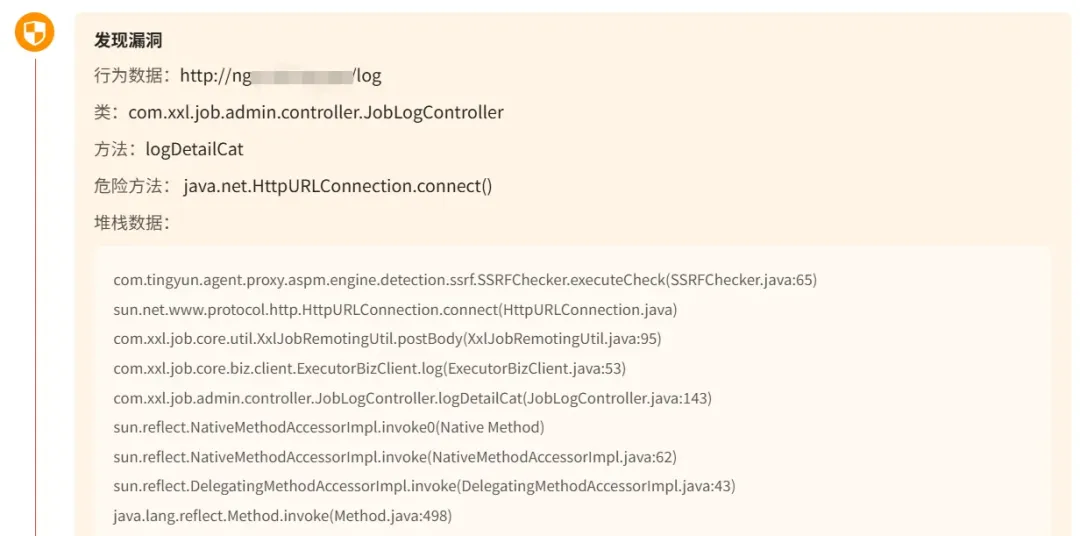Click the sun.net HttpURLConnection.connect stack line
The height and width of the screenshot is (536, 1080).
click(395, 310)
